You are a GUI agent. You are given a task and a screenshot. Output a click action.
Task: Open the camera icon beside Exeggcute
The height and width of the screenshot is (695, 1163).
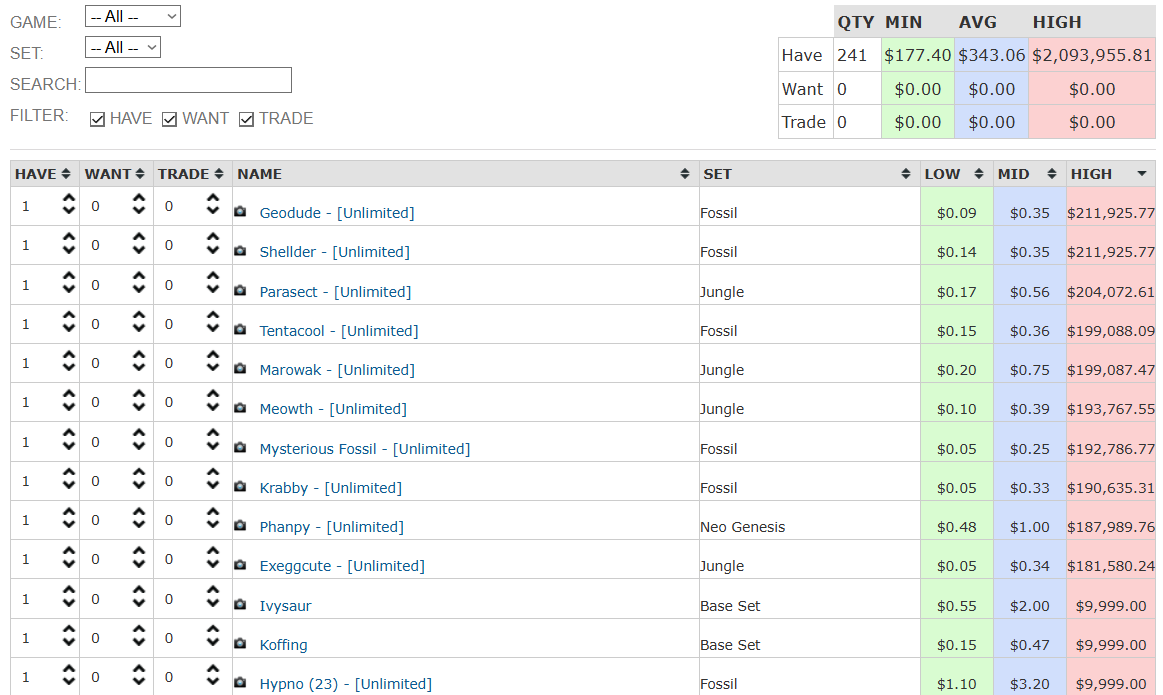pyautogui.click(x=240, y=564)
